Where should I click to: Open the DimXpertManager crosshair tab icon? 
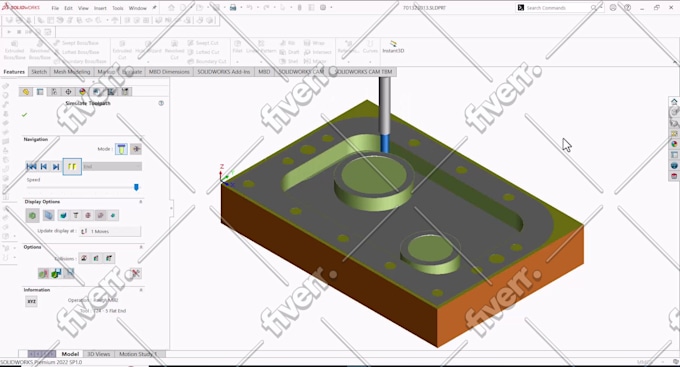point(68,92)
